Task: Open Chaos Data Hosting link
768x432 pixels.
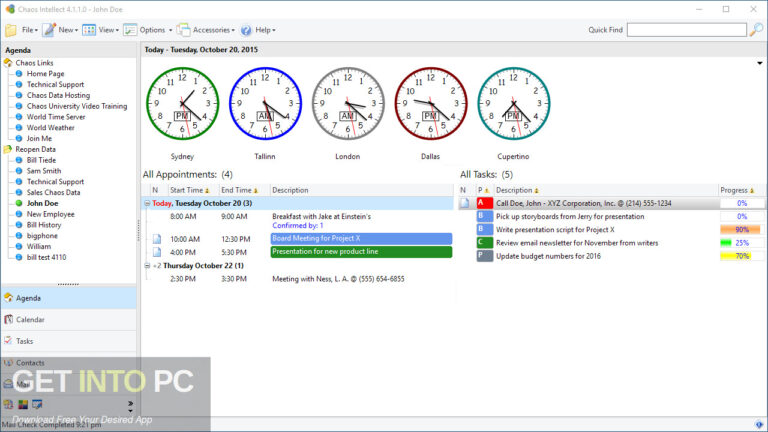Action: [58, 95]
